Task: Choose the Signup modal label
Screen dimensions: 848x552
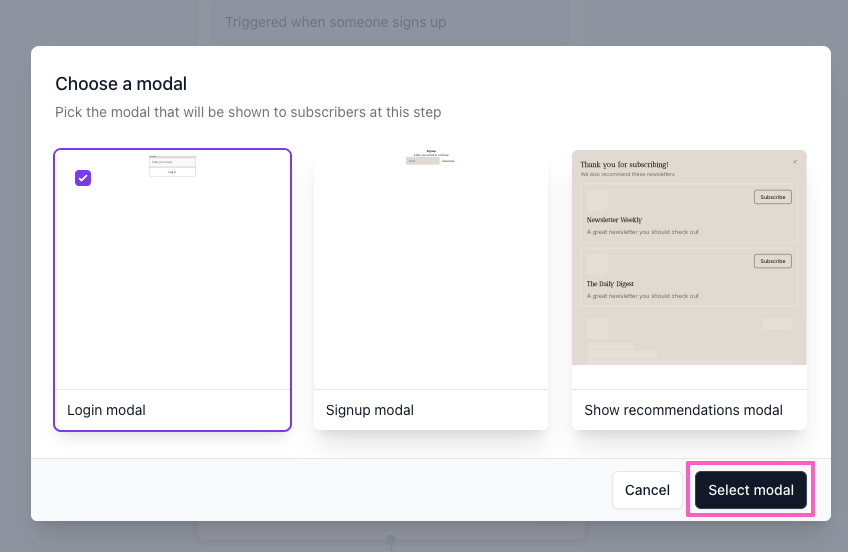Action: coord(370,410)
